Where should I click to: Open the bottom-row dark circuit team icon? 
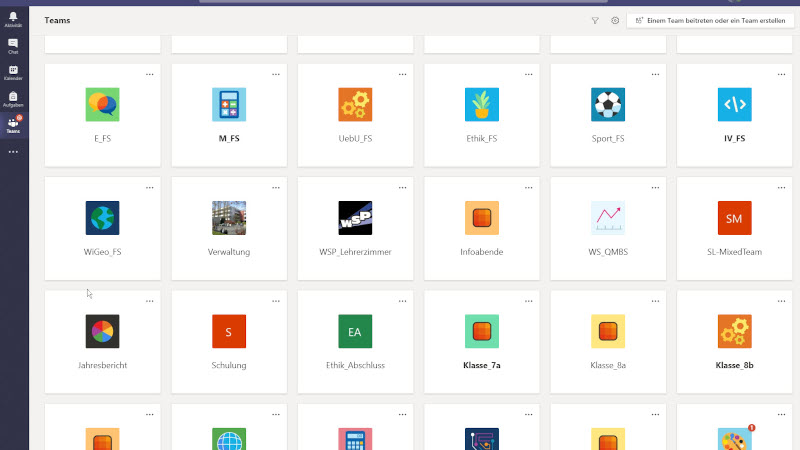tap(482, 439)
